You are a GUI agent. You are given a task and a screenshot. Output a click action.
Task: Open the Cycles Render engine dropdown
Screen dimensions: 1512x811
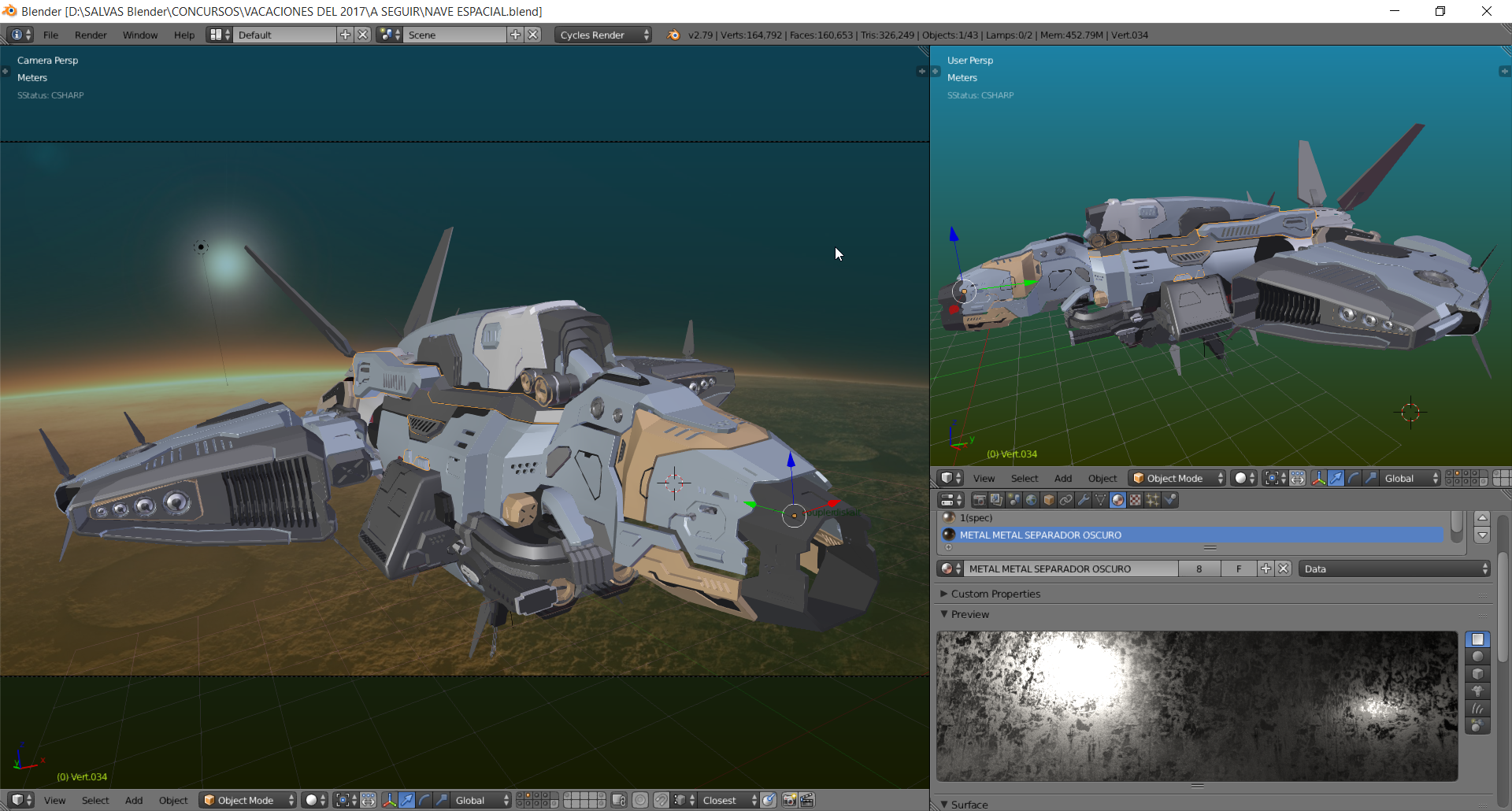click(603, 35)
